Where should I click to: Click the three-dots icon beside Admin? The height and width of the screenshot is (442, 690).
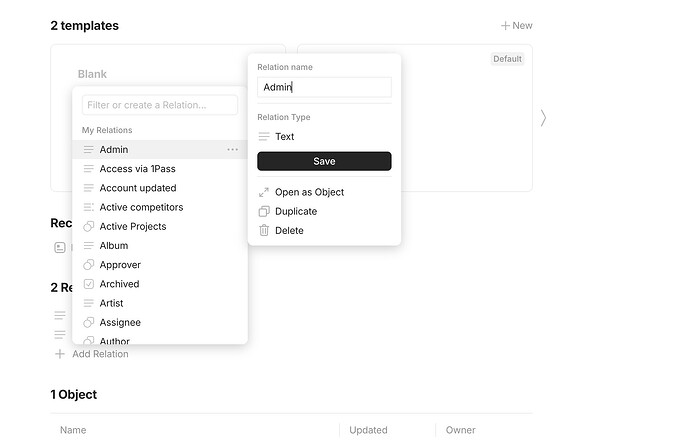coord(232,150)
